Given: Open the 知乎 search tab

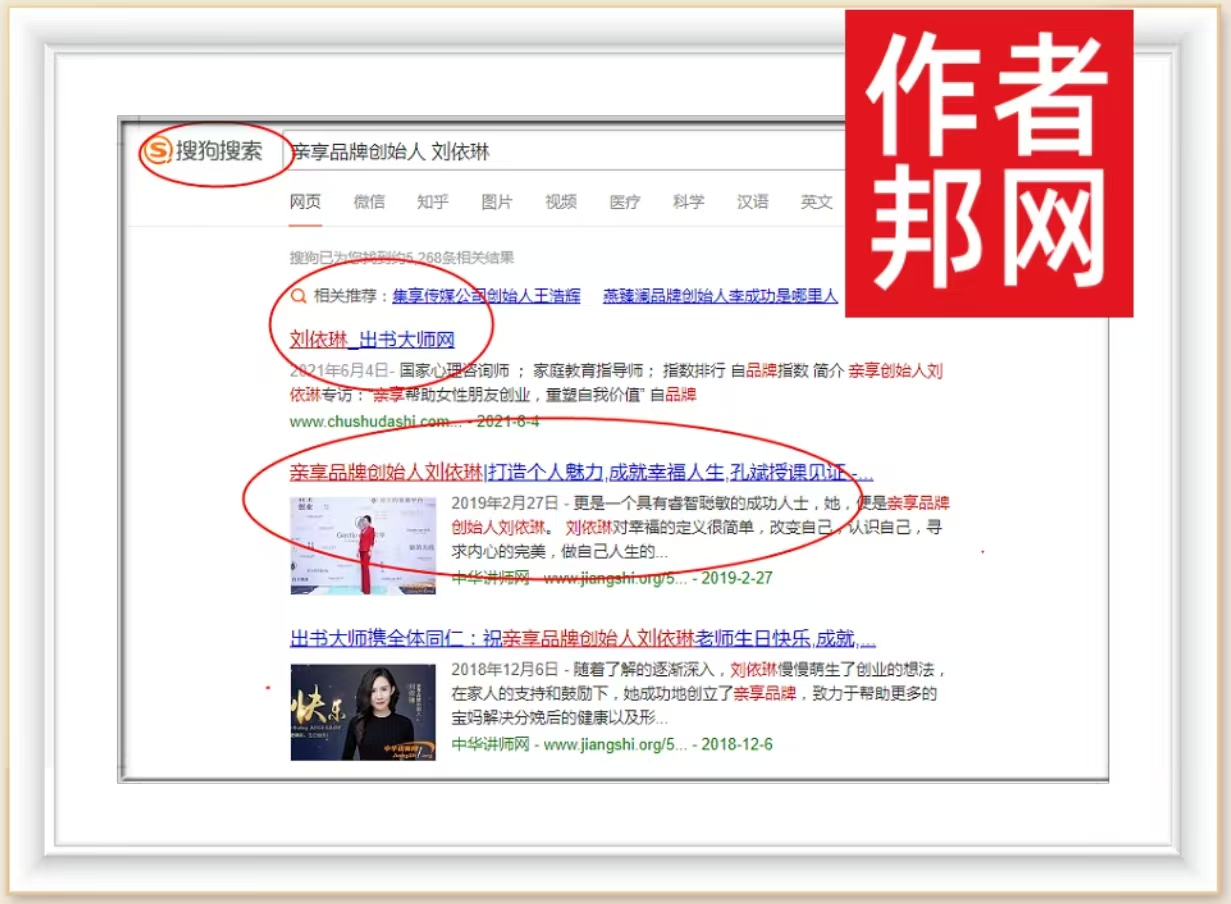Looking at the screenshot, I should pos(433,202).
